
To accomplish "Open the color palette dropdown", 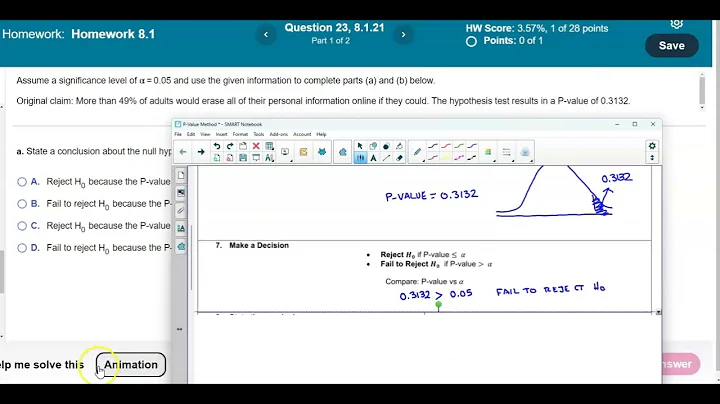I will click(x=488, y=152).
